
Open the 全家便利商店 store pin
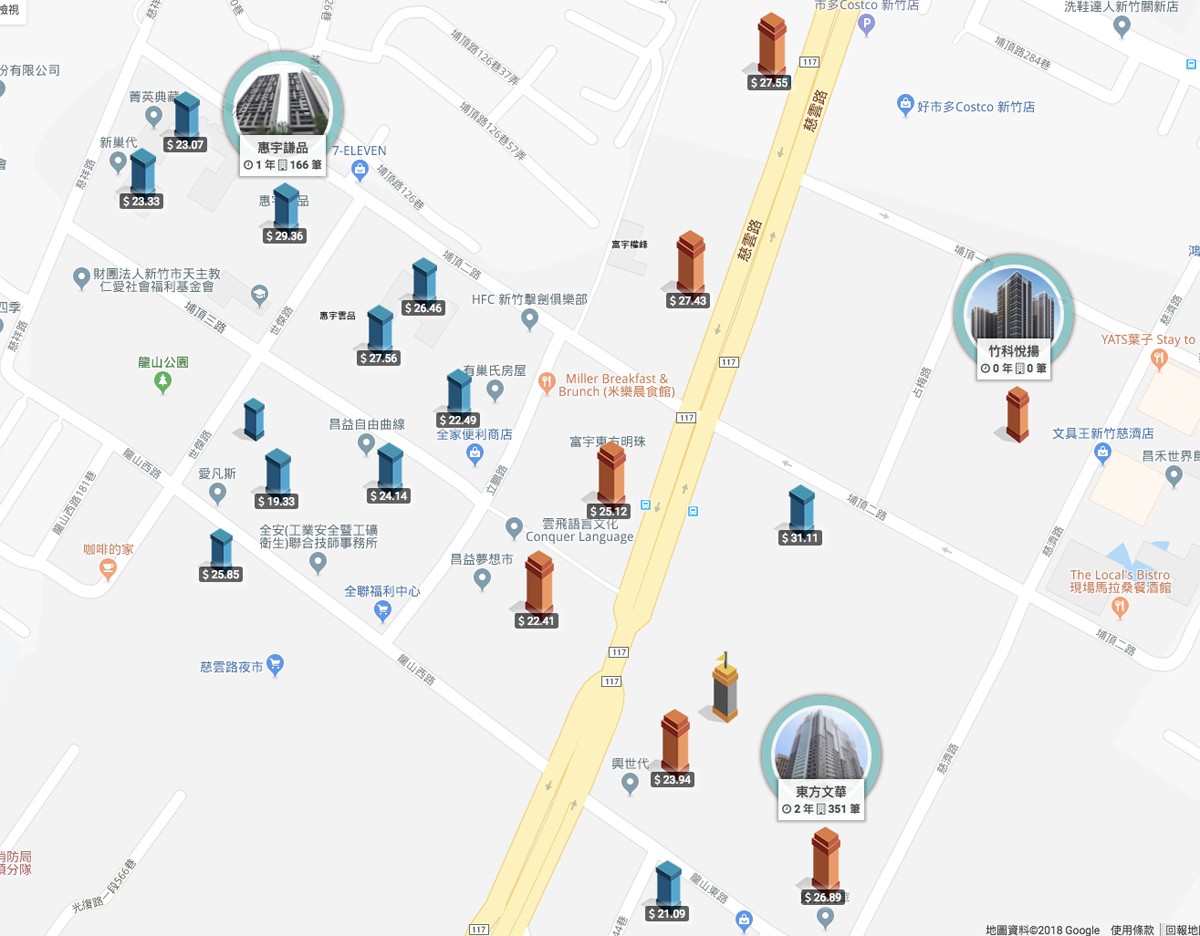(x=475, y=455)
